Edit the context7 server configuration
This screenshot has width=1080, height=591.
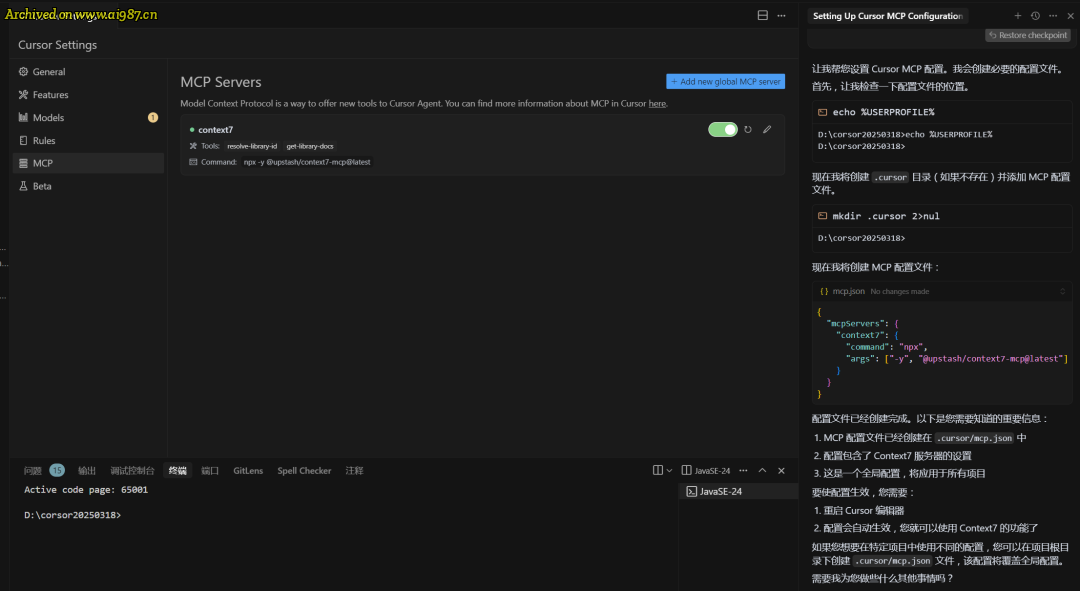(767, 129)
